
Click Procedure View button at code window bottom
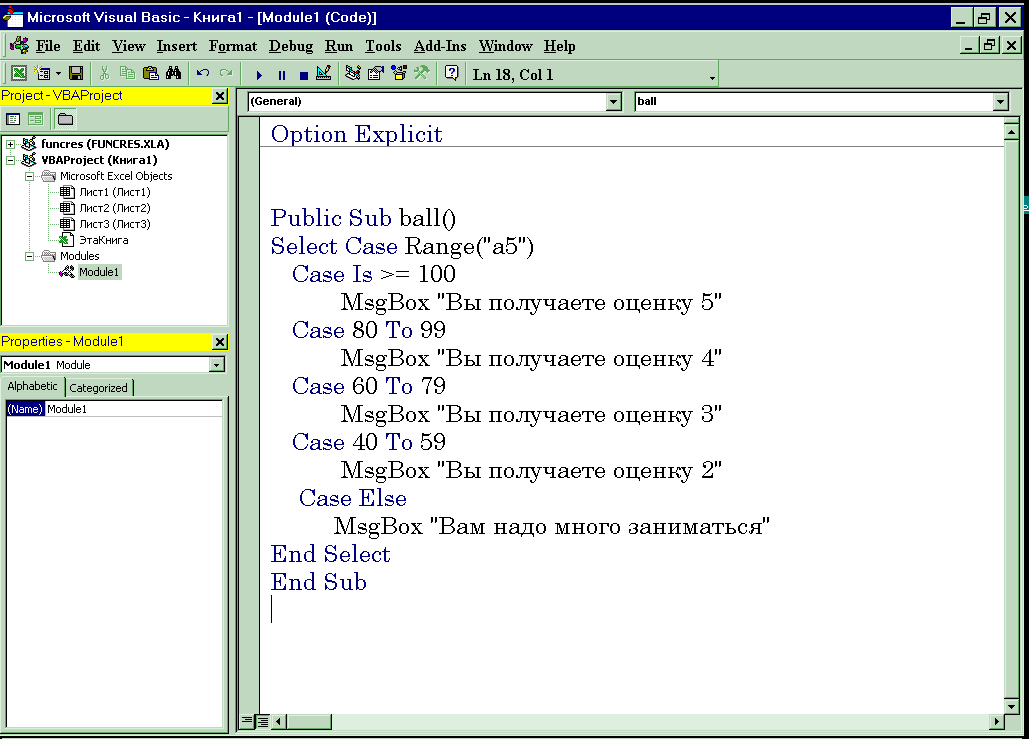pos(247,721)
